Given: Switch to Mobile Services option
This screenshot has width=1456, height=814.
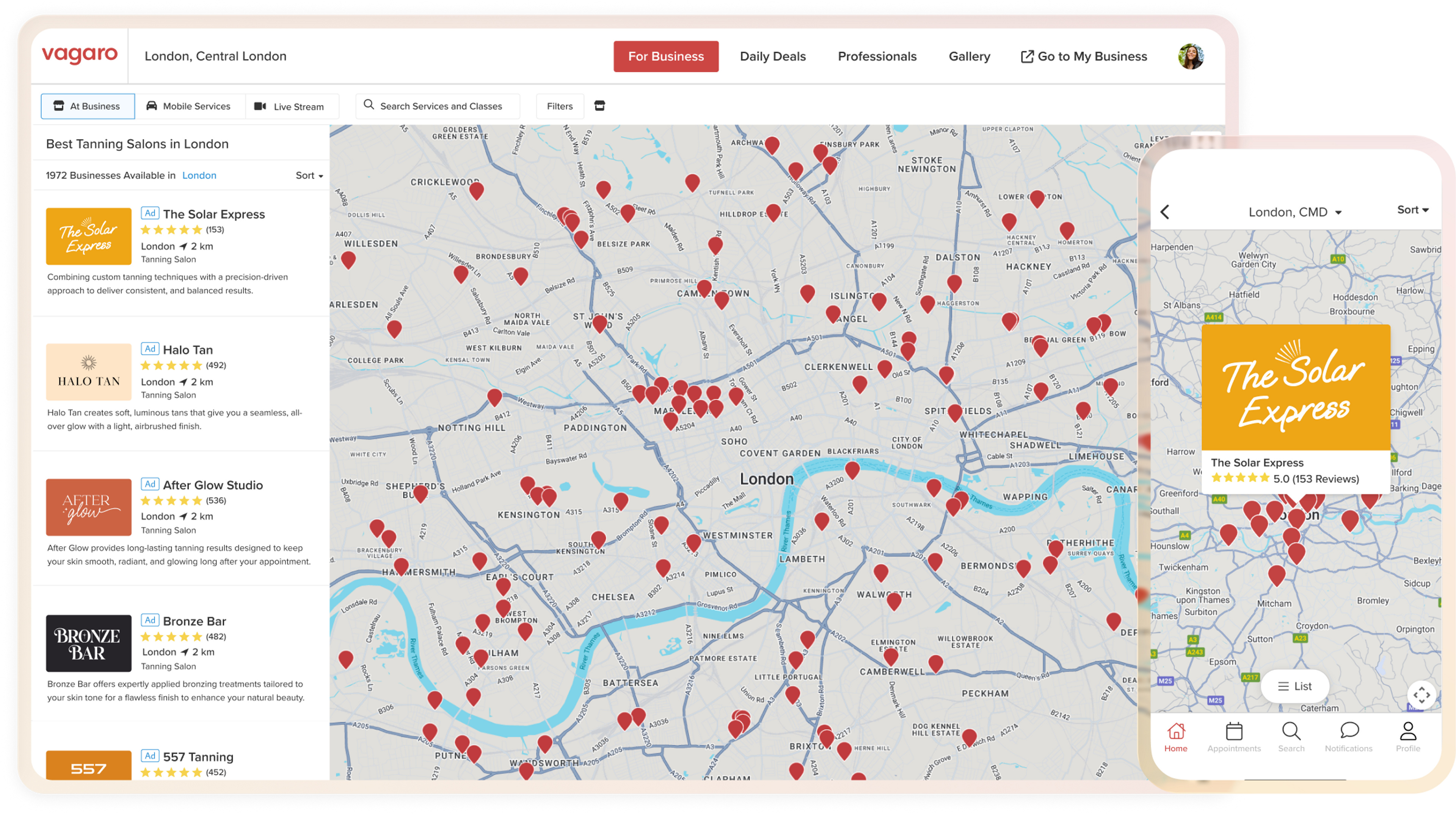Looking at the screenshot, I should pyautogui.click(x=189, y=106).
